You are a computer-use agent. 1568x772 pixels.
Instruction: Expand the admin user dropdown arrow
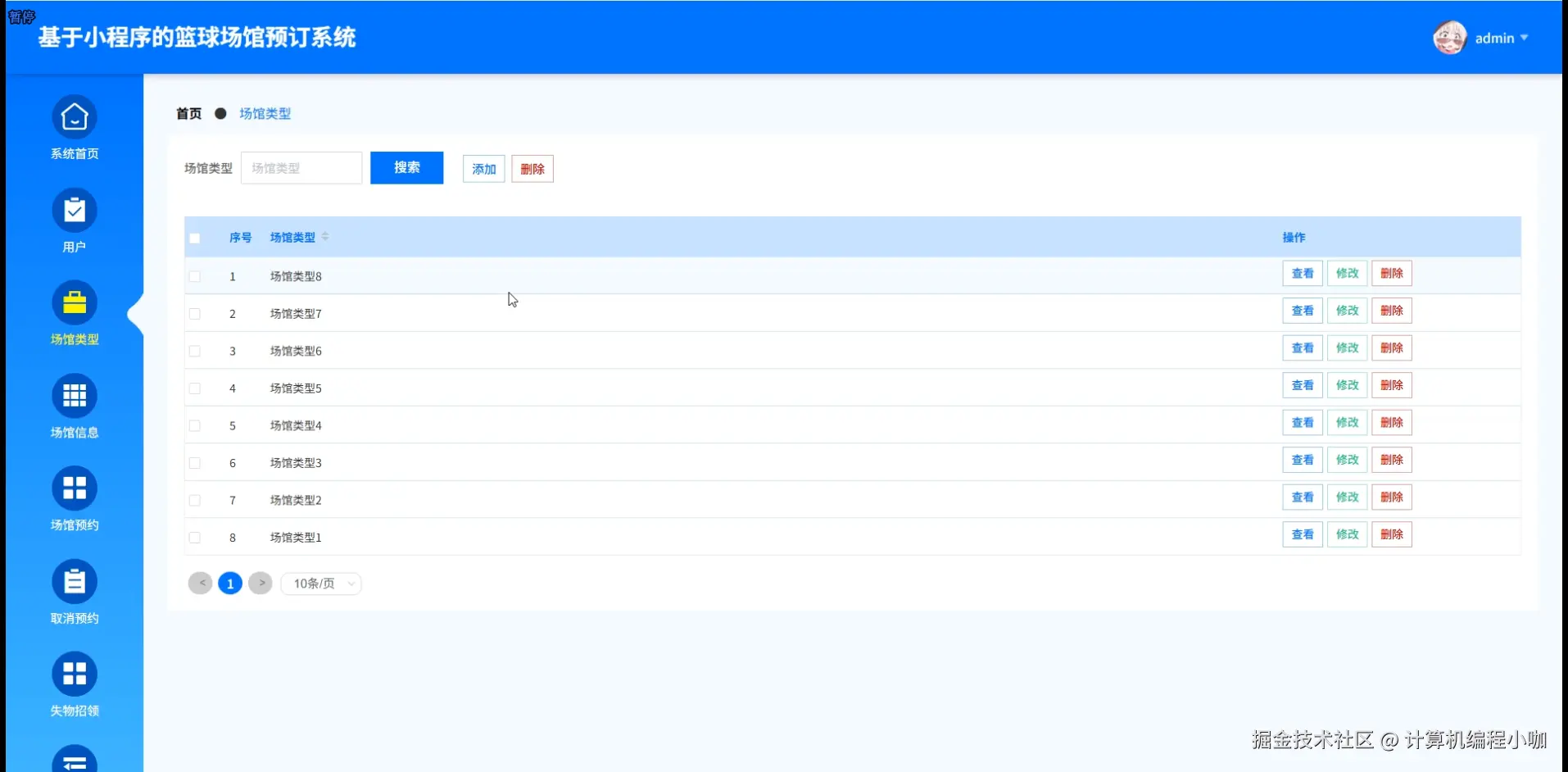(1524, 38)
